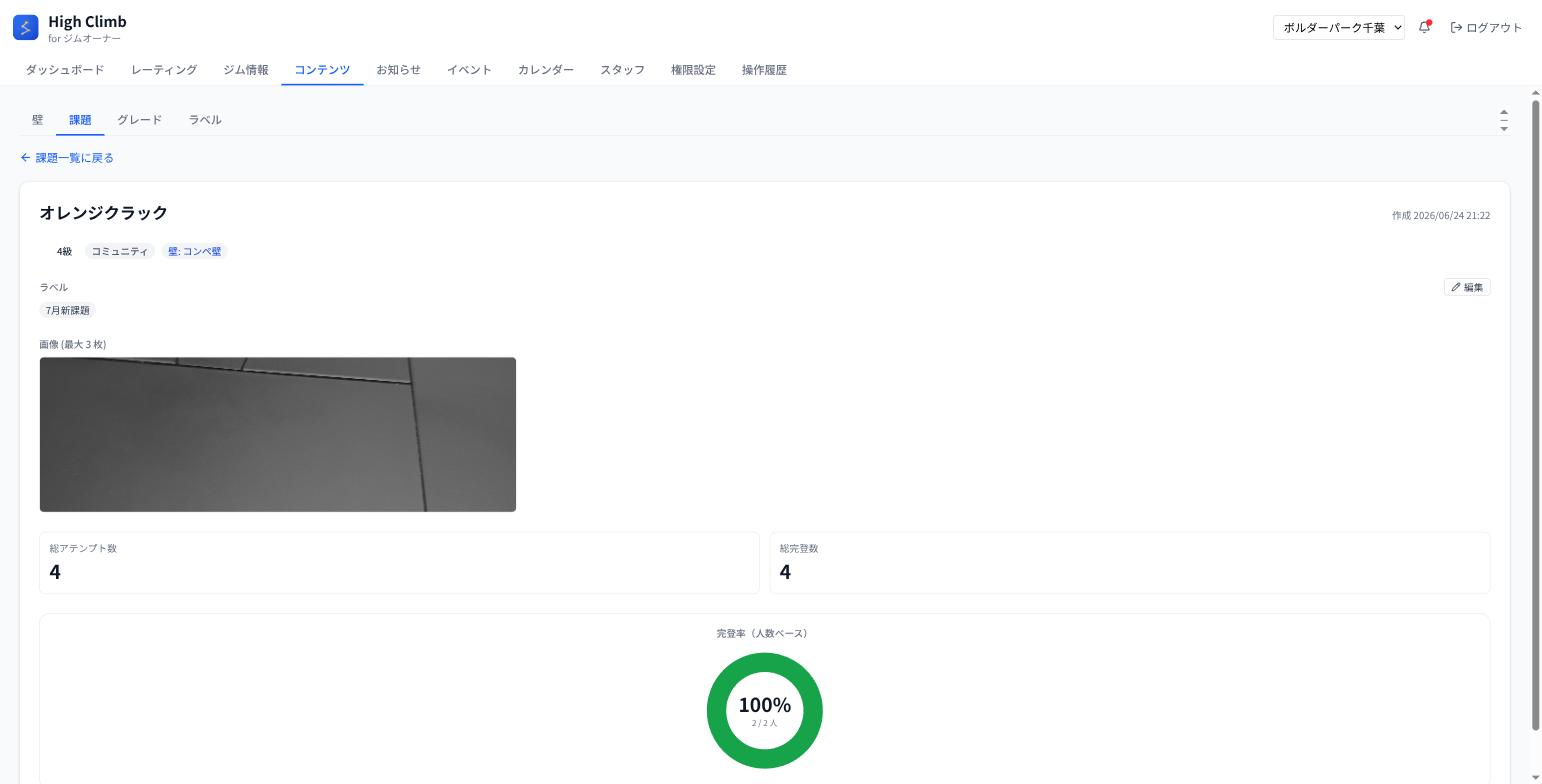Screen dimensions: 1542x784
Task: View the 操作履歴 tab
Action: (x=764, y=70)
